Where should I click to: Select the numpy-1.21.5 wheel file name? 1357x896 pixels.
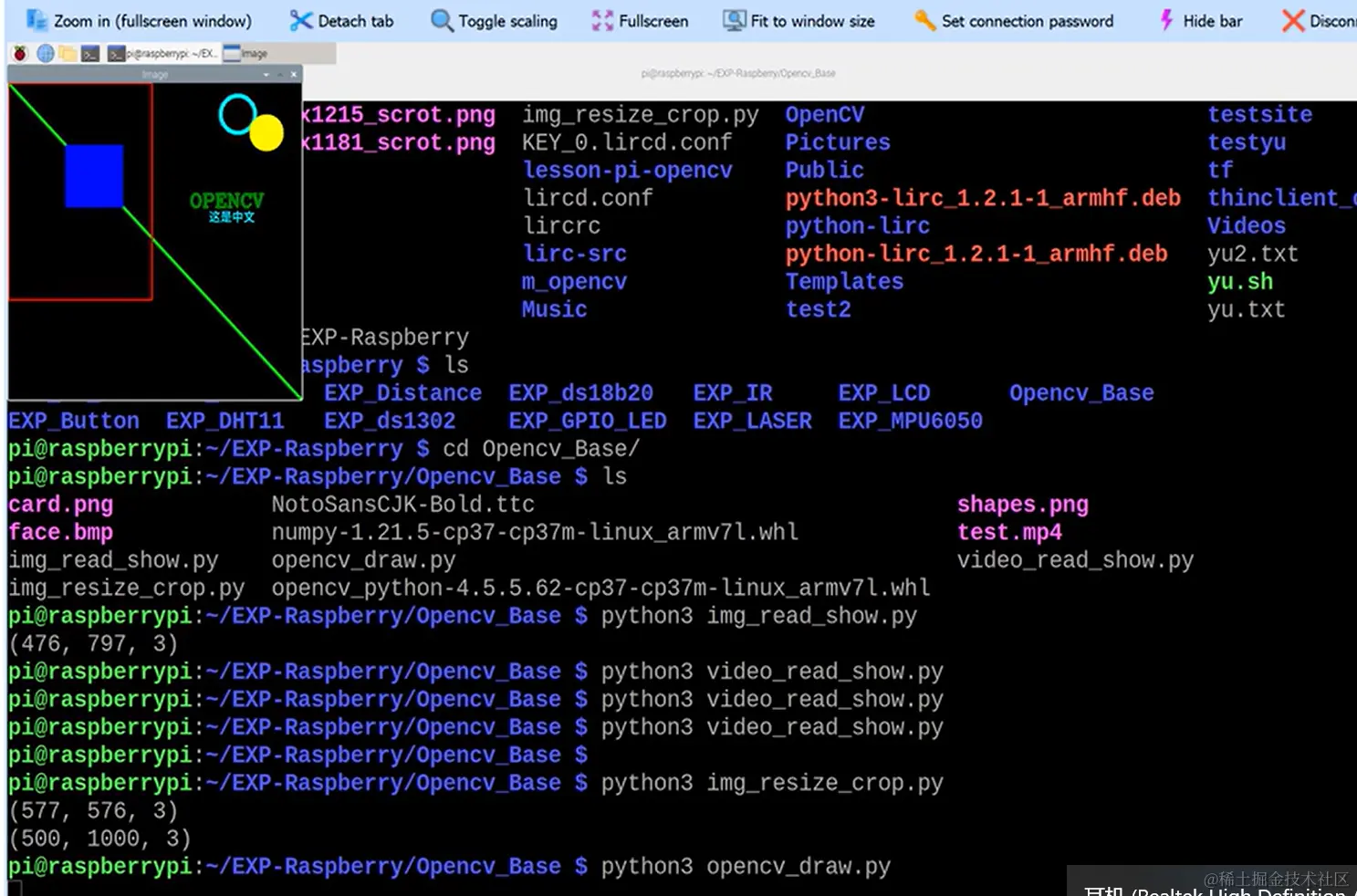(535, 532)
